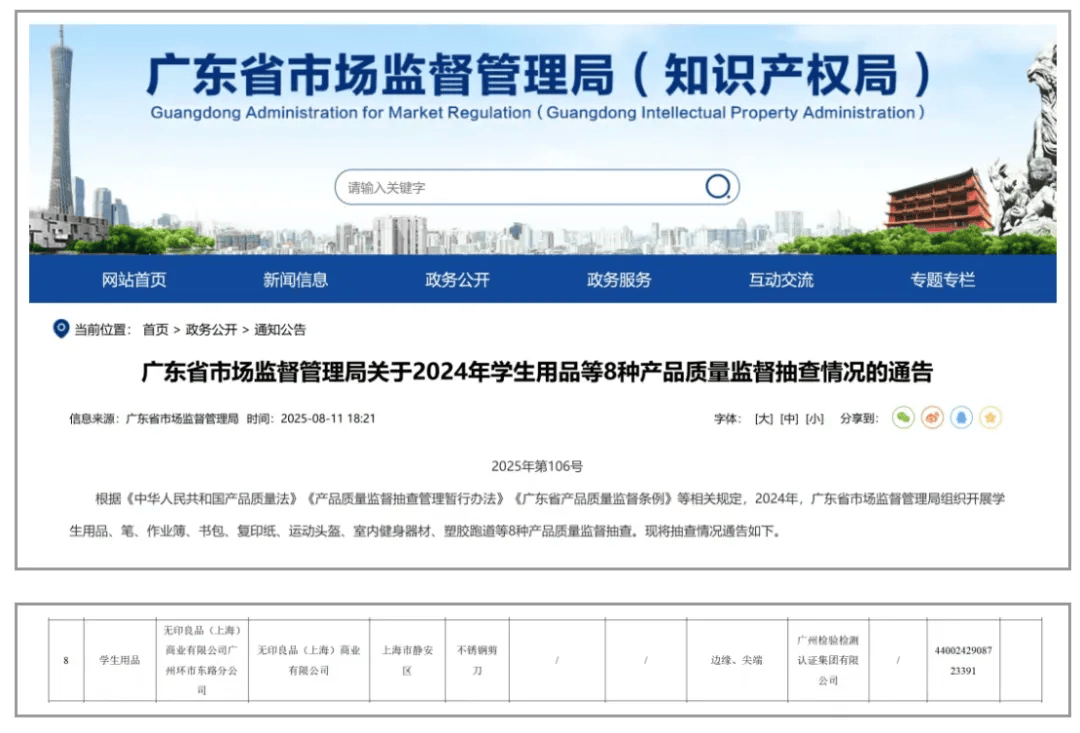The width and height of the screenshot is (1080, 733).
Task: Select 专题专栏 in the navigation bar
Action: (944, 281)
